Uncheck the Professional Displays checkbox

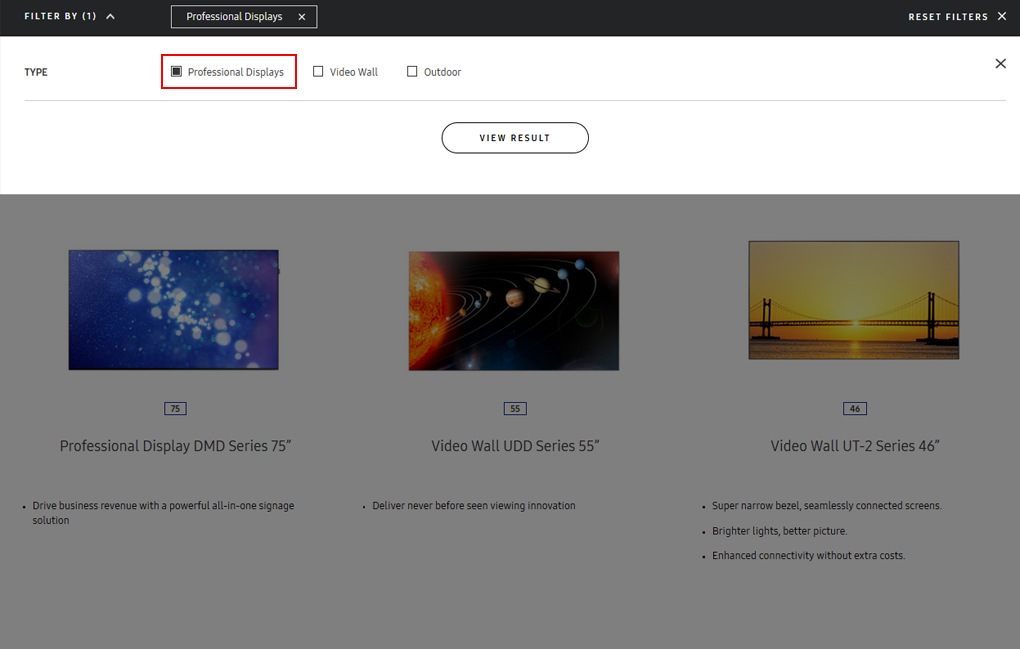point(176,72)
